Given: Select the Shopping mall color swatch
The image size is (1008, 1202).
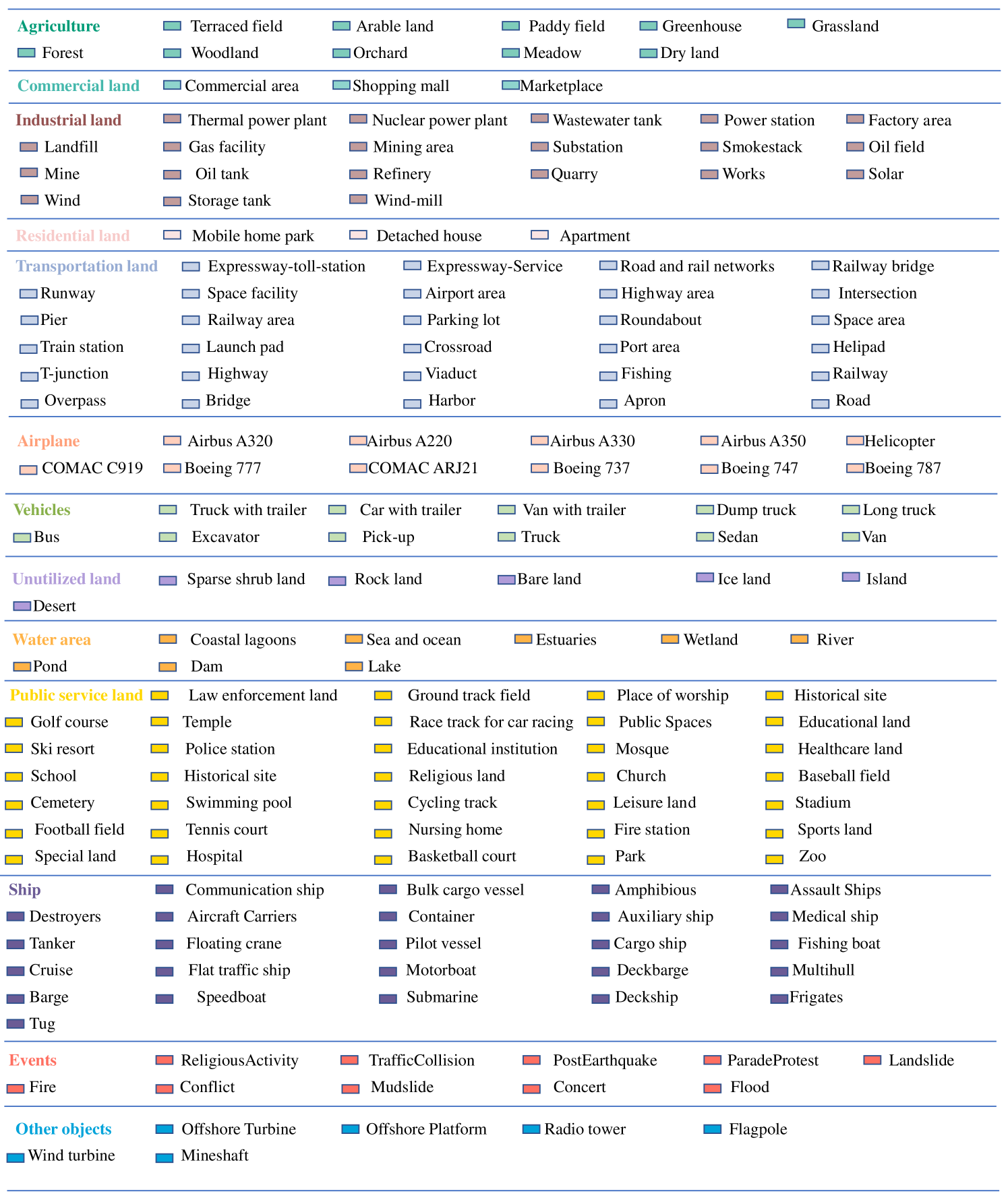Looking at the screenshot, I should point(341,85).
